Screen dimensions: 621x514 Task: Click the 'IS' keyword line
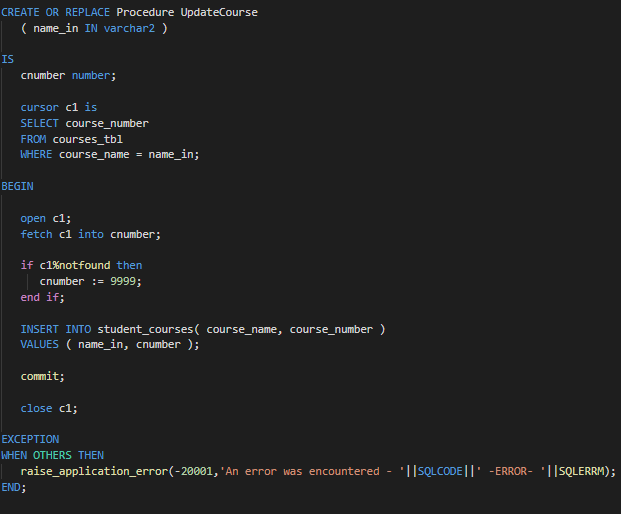coord(8,59)
